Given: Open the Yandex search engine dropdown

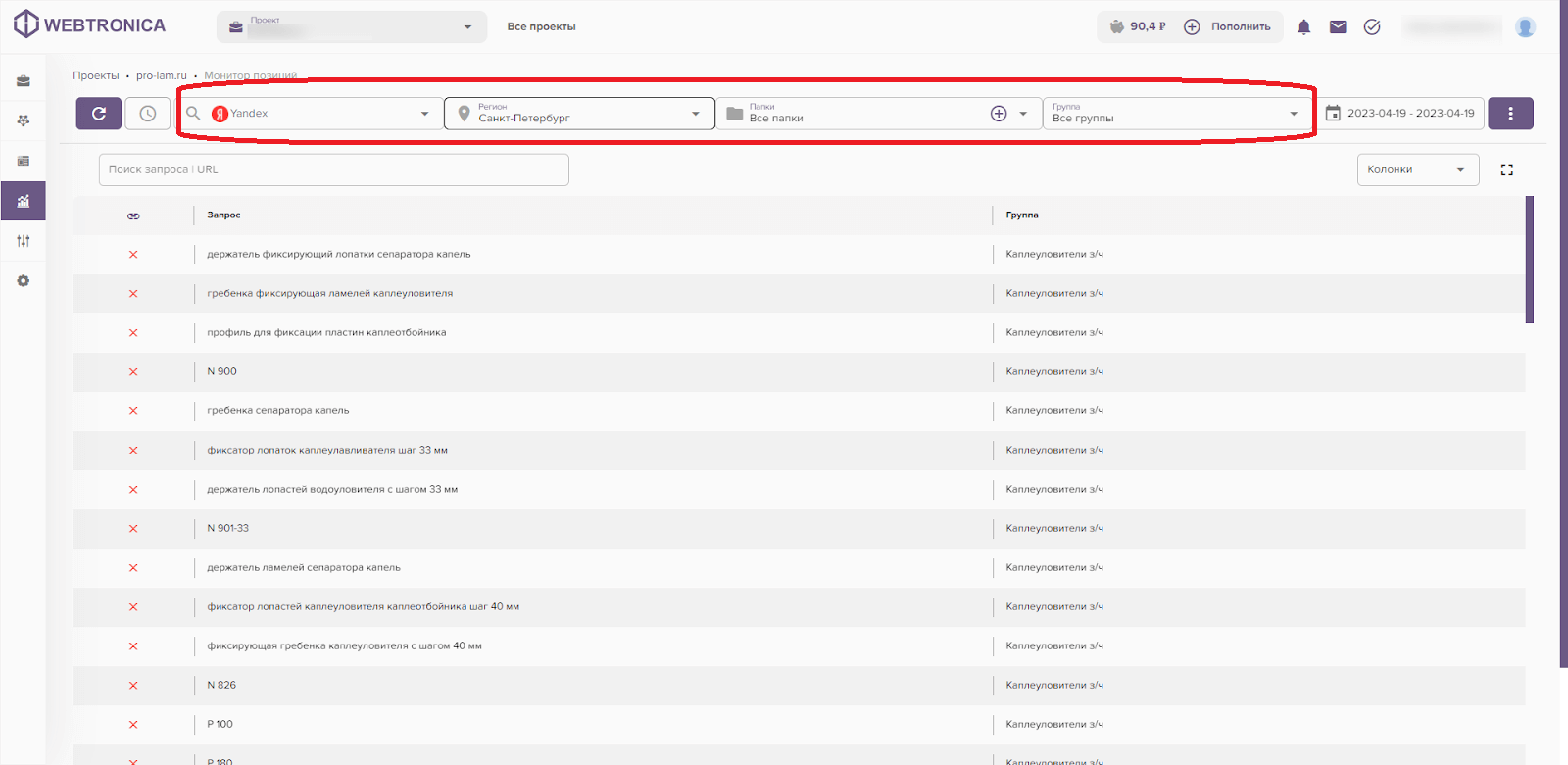Looking at the screenshot, I should [x=308, y=114].
